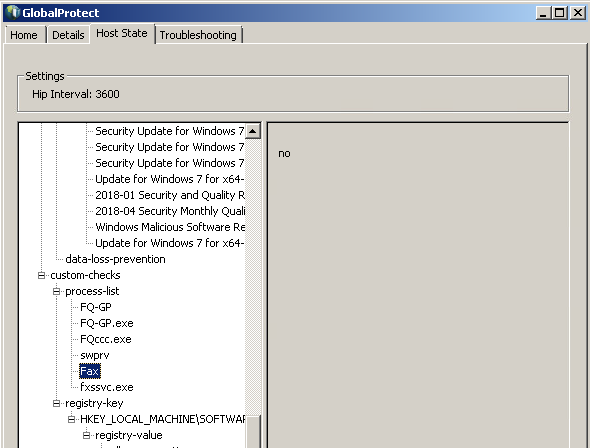
Task: Select fxssvc.exe in the process list
Action: pos(107,387)
